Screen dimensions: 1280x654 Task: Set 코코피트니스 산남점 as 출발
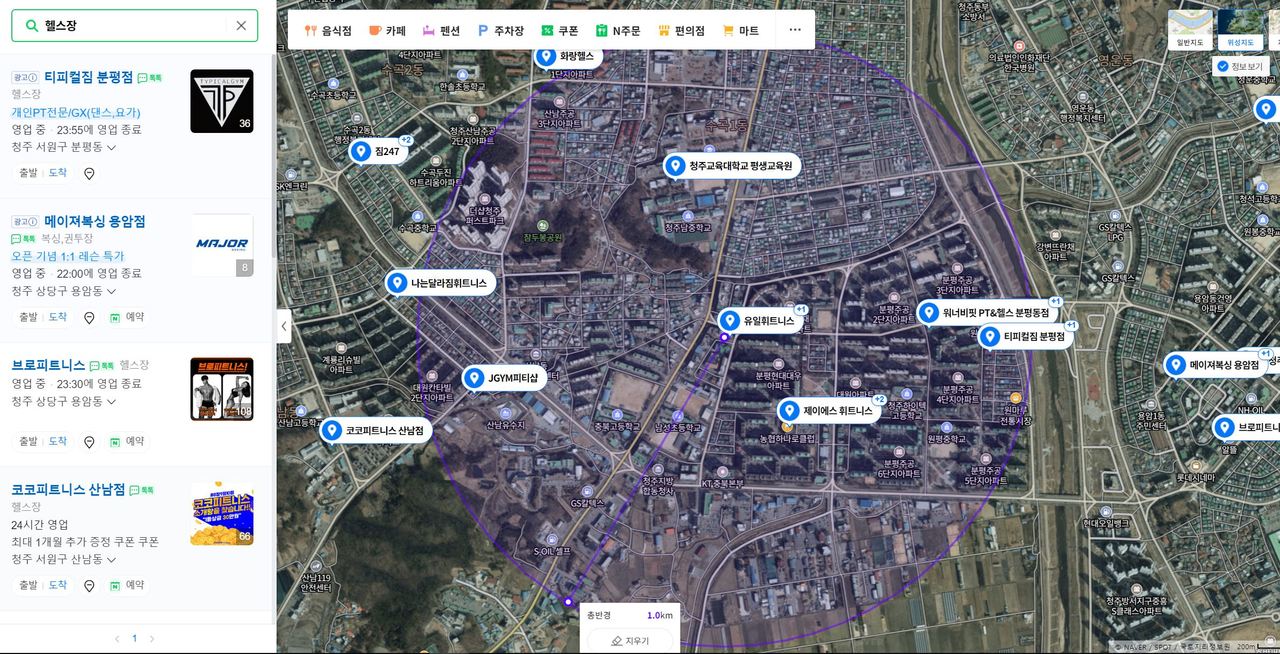pyautogui.click(x=28, y=585)
